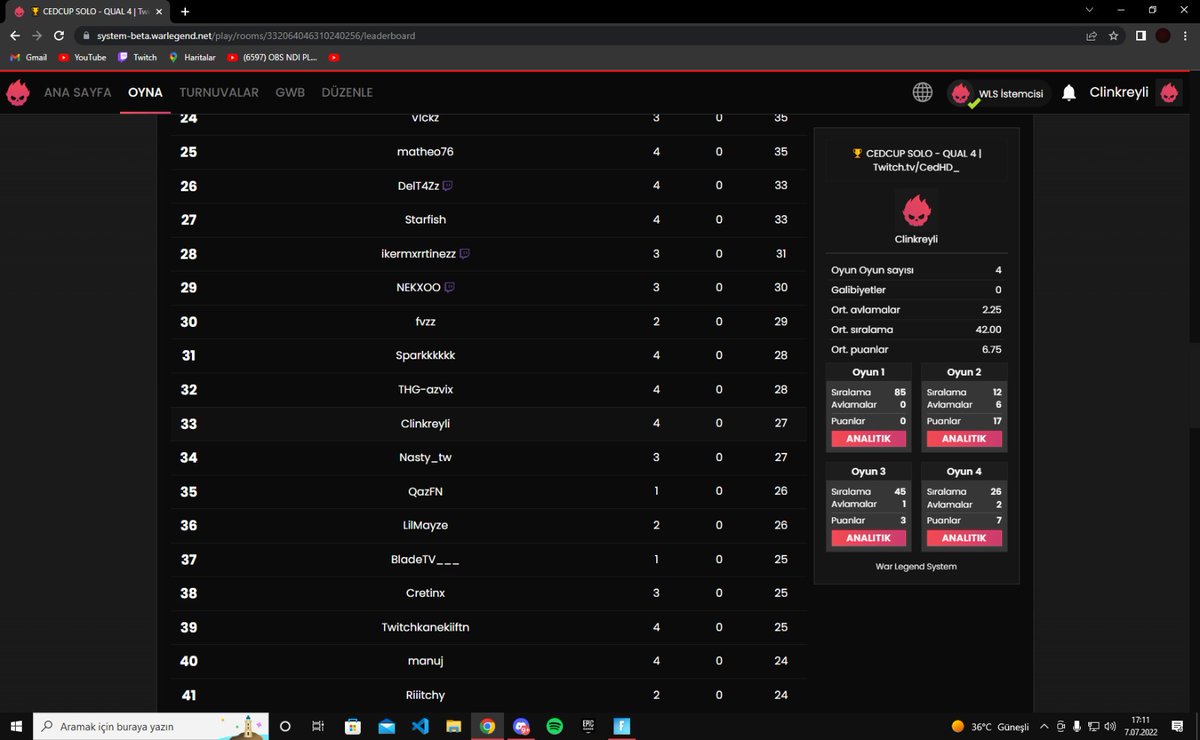Expand hidden icons in the system tray
The width and height of the screenshot is (1200, 740).
(x=1044, y=727)
